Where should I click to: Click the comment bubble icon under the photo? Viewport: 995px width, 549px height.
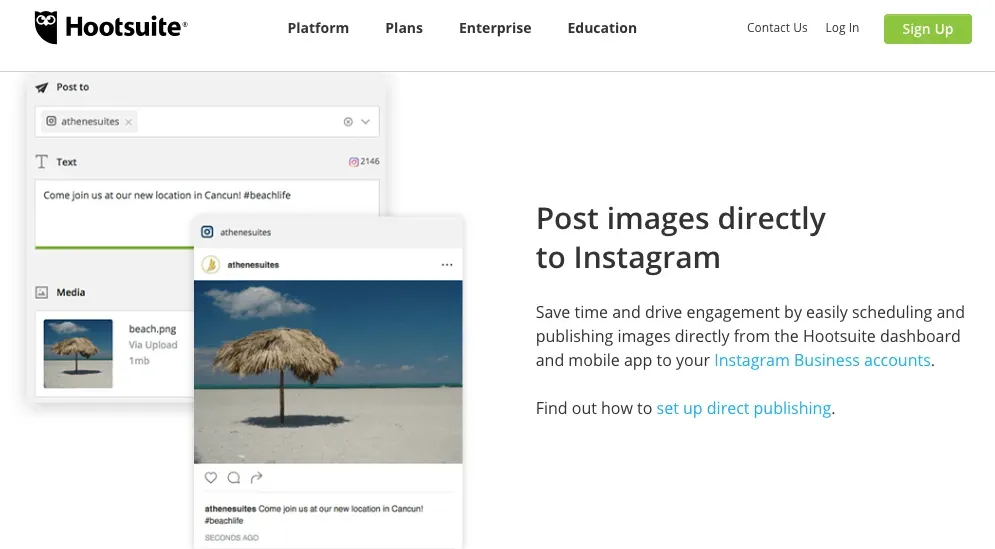234,478
